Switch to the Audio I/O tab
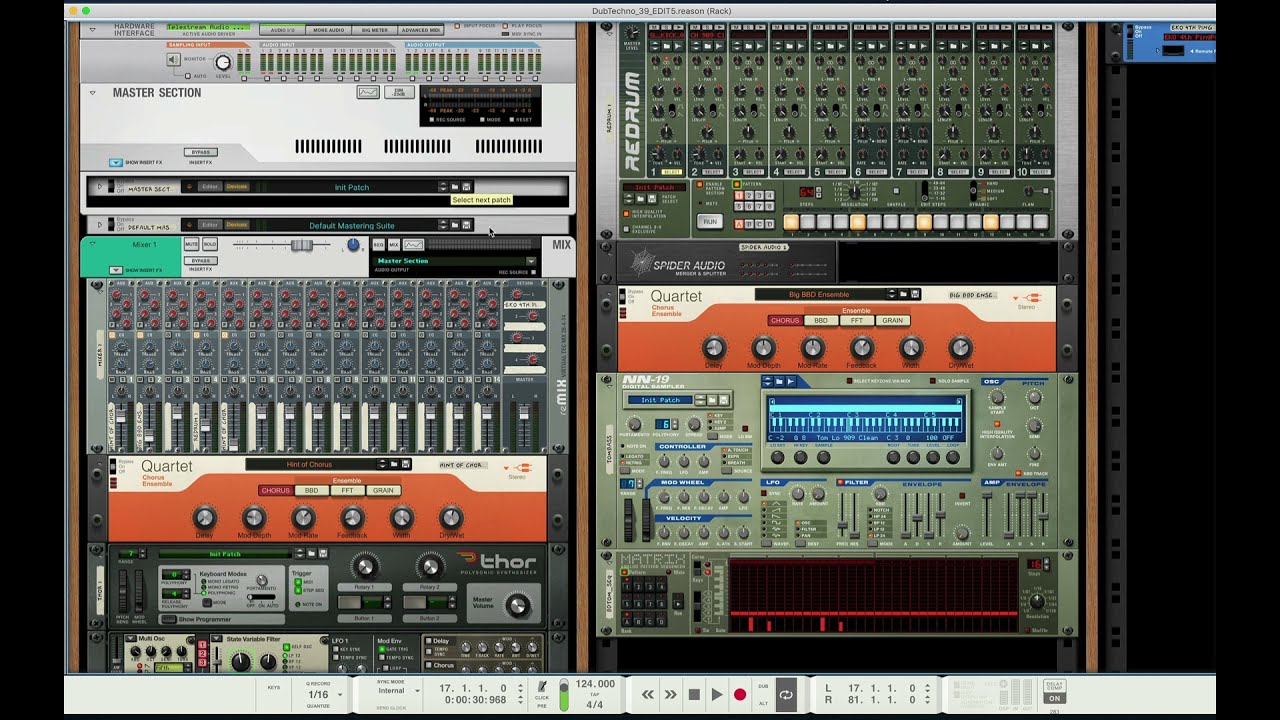Viewport: 1280px width, 720px height. click(x=284, y=30)
